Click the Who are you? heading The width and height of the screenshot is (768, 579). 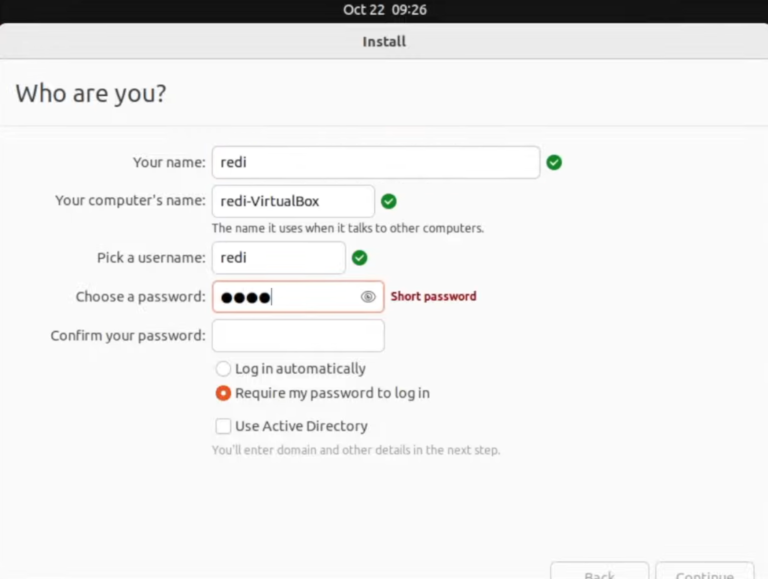[91, 94]
